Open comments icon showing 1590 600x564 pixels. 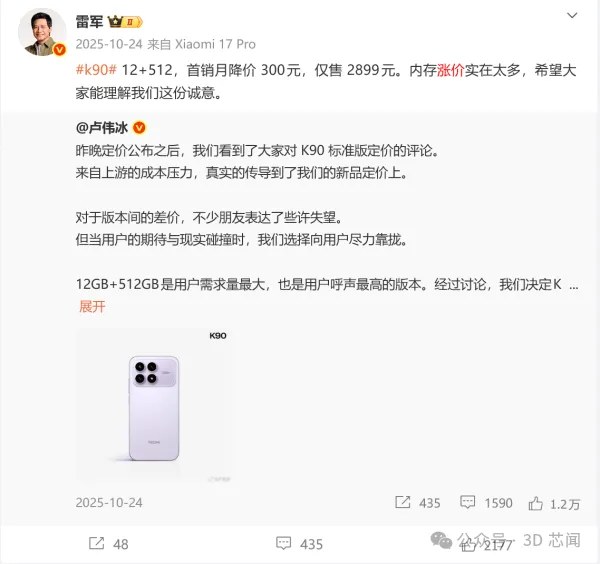click(x=467, y=502)
